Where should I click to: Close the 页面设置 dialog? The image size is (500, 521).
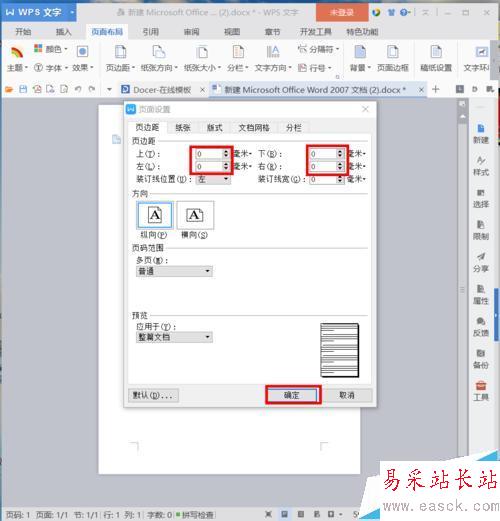(x=365, y=109)
